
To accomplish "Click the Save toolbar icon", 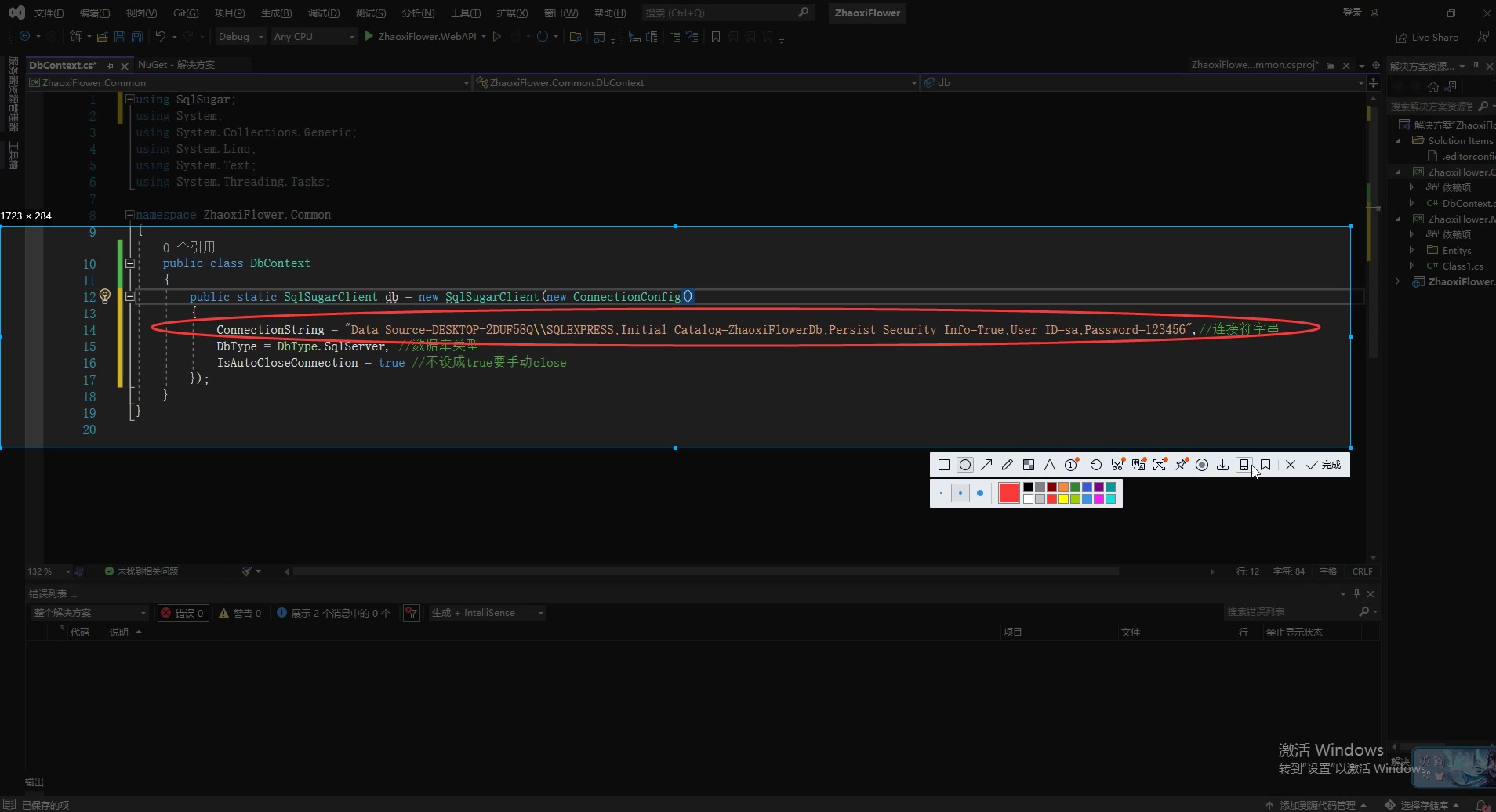I will (120, 37).
